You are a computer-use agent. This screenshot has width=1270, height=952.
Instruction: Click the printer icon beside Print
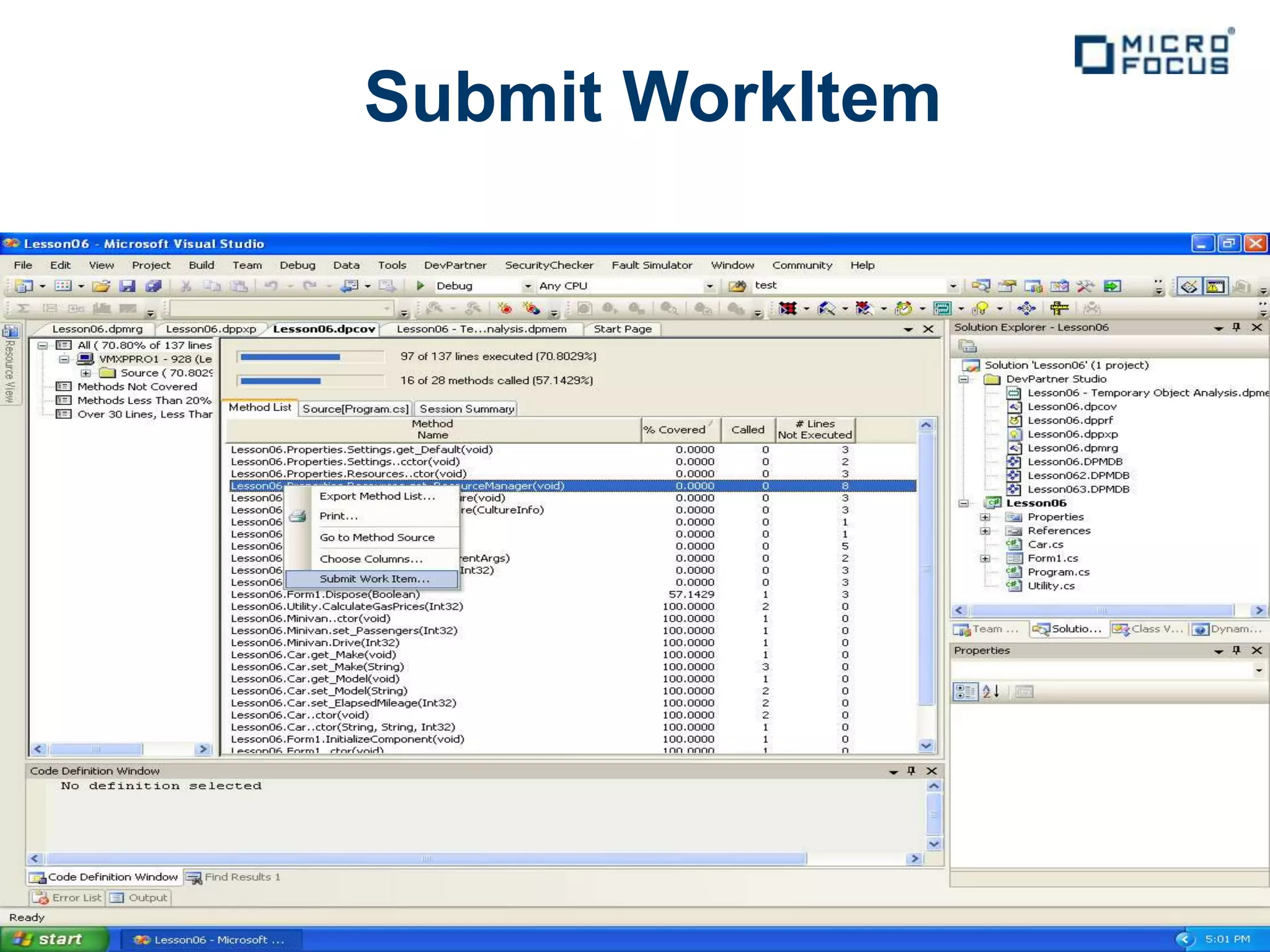[298, 516]
